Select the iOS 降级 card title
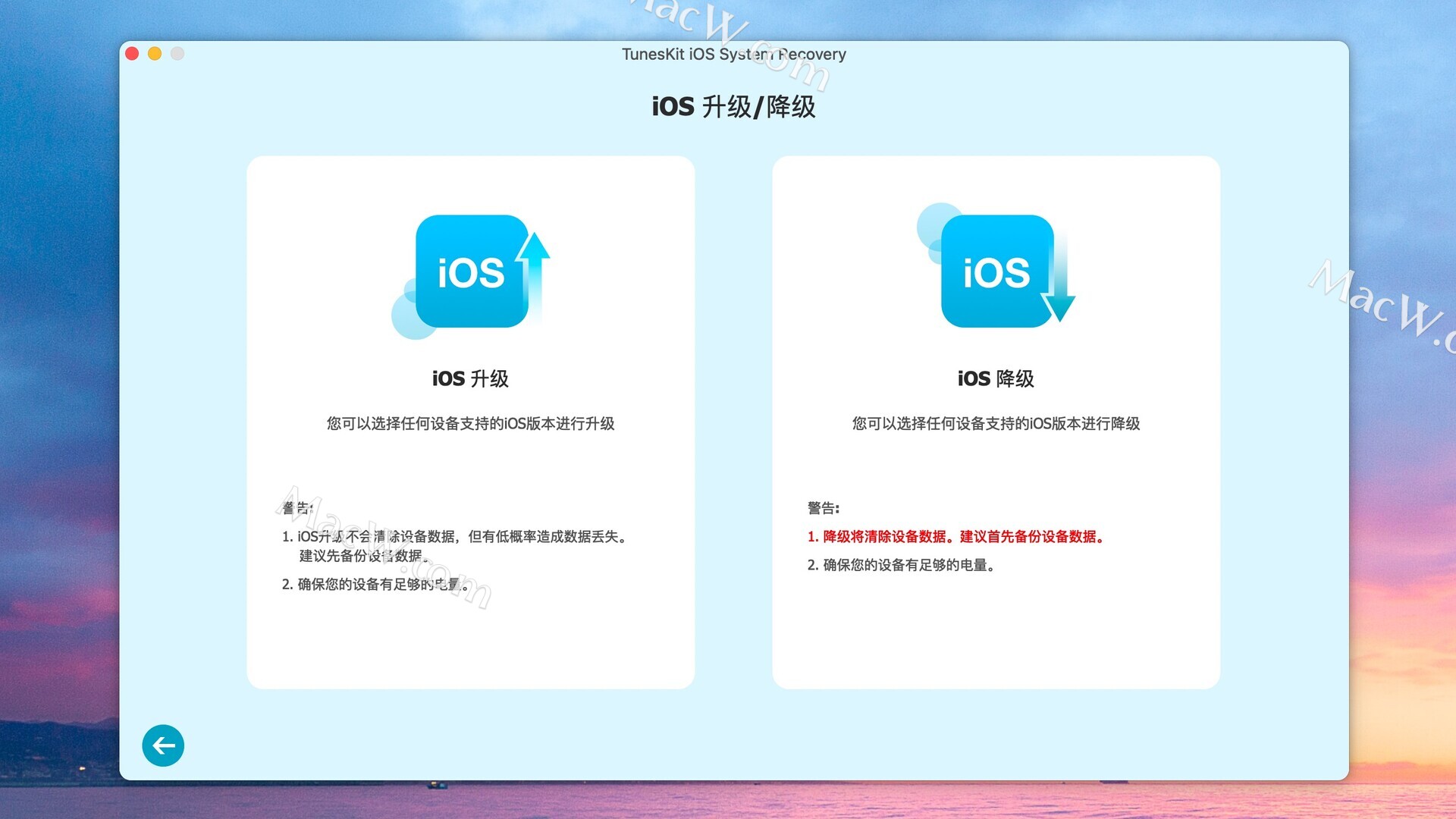Image resolution: width=1456 pixels, height=819 pixels. click(996, 378)
